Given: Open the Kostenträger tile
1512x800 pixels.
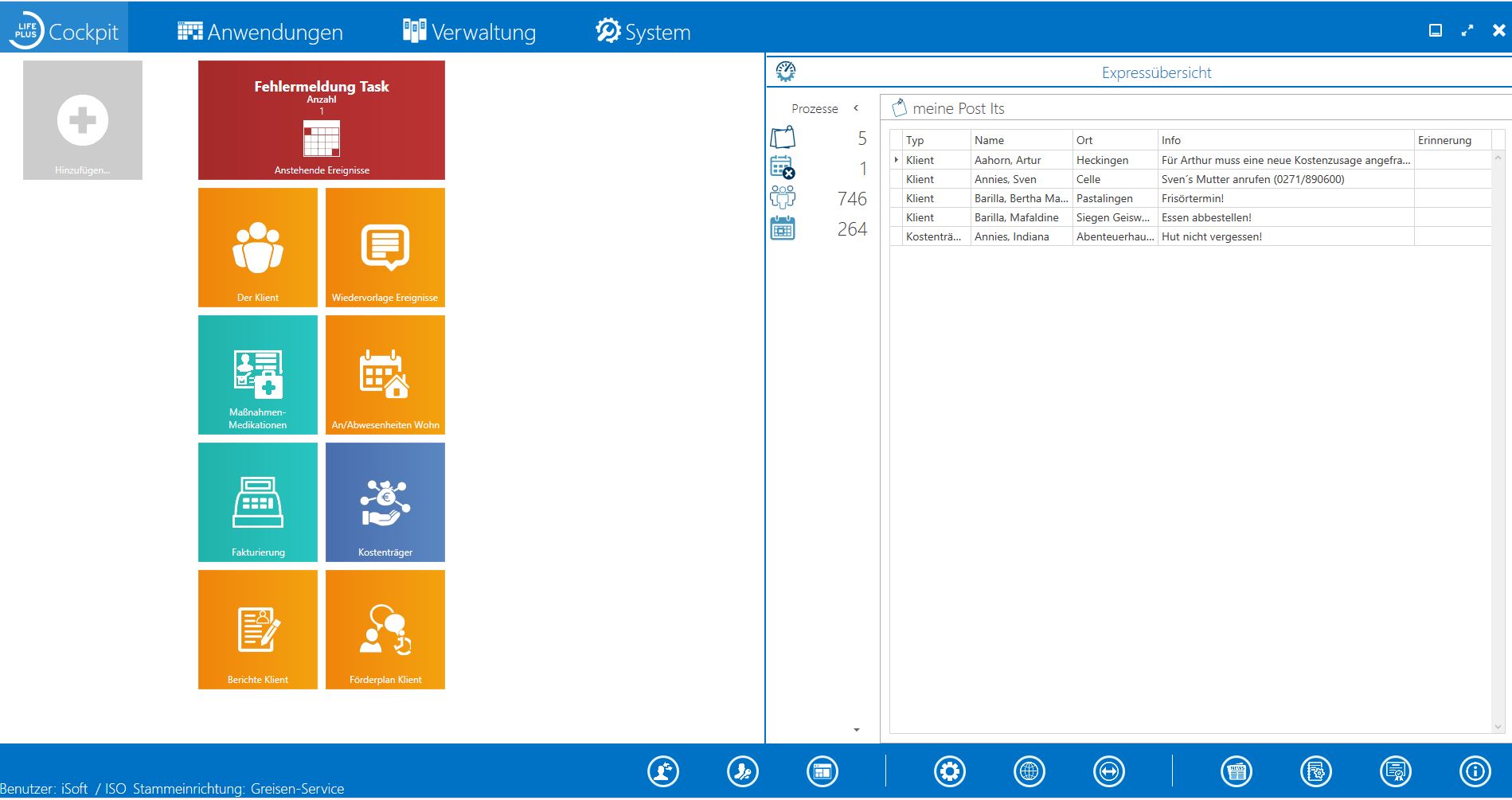Looking at the screenshot, I should [x=385, y=502].
